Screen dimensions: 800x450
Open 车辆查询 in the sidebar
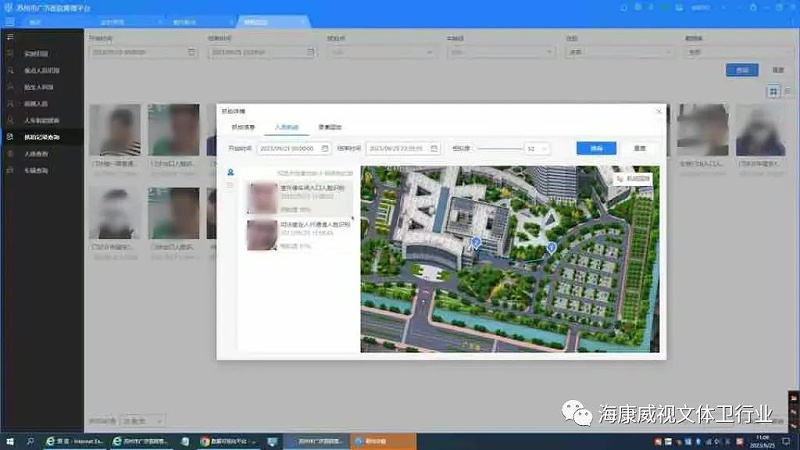[x=36, y=170]
